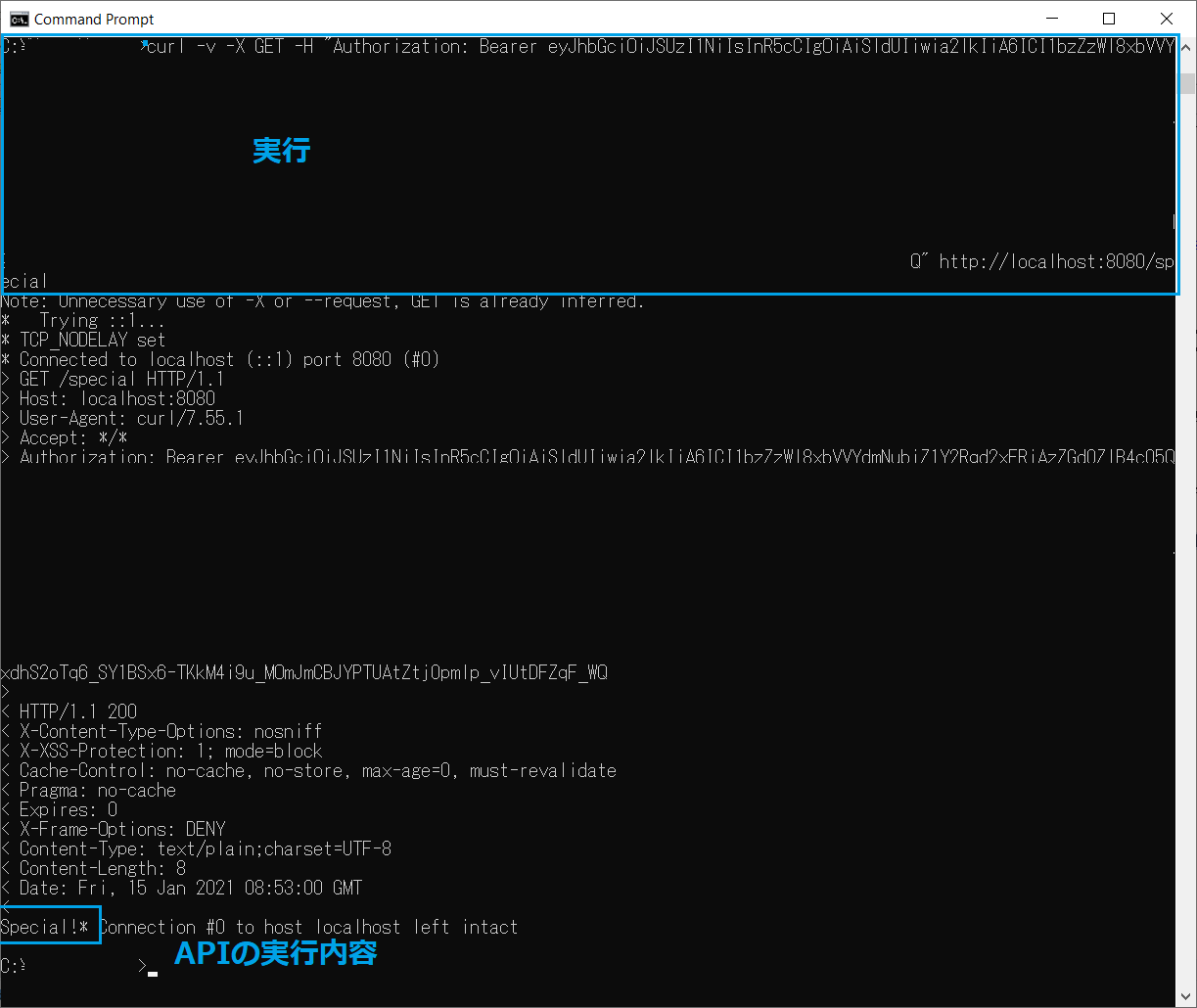Click the vertical scrollbar thumb

tap(1187, 83)
